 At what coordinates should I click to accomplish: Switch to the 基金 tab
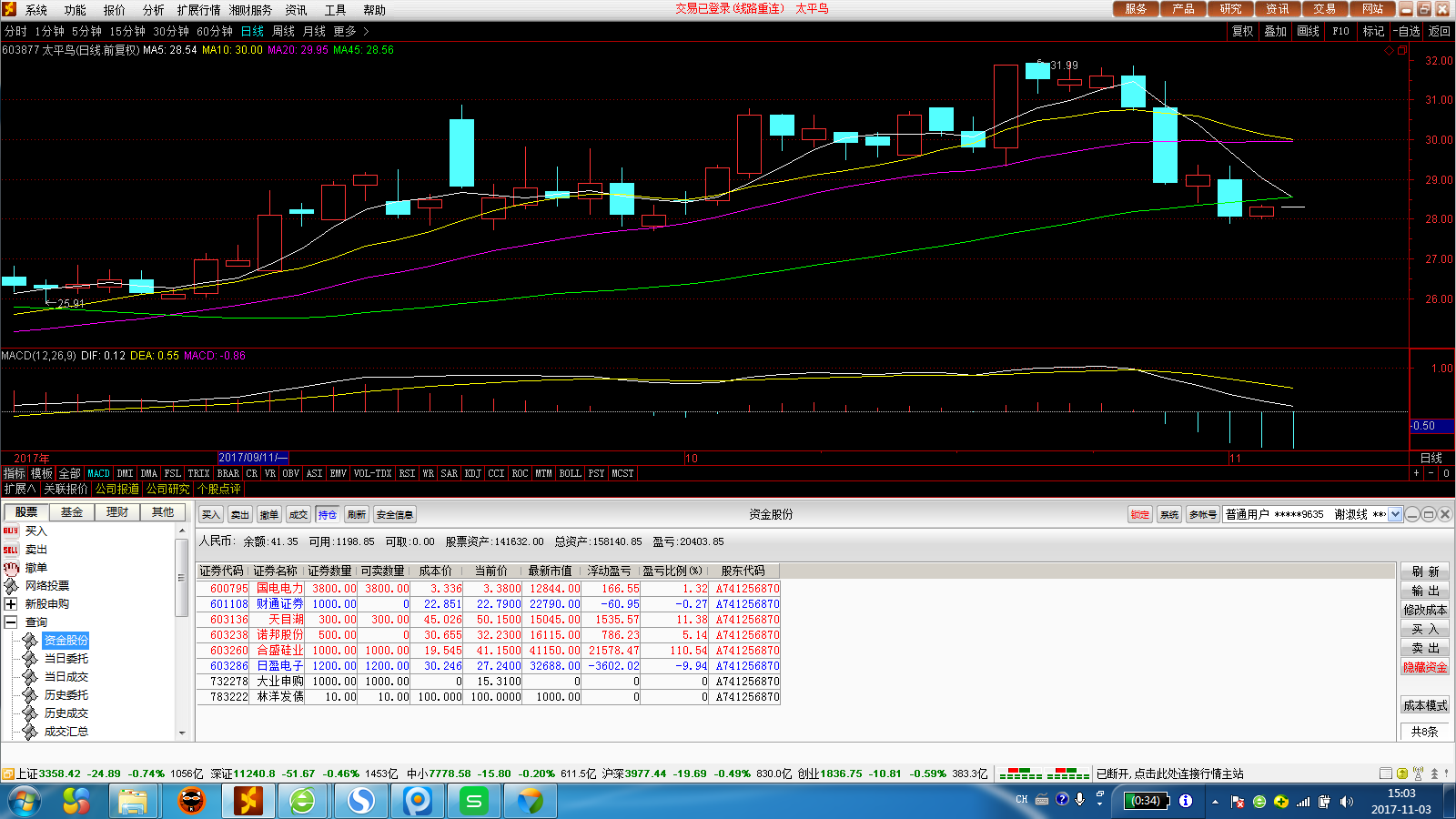pos(72,512)
